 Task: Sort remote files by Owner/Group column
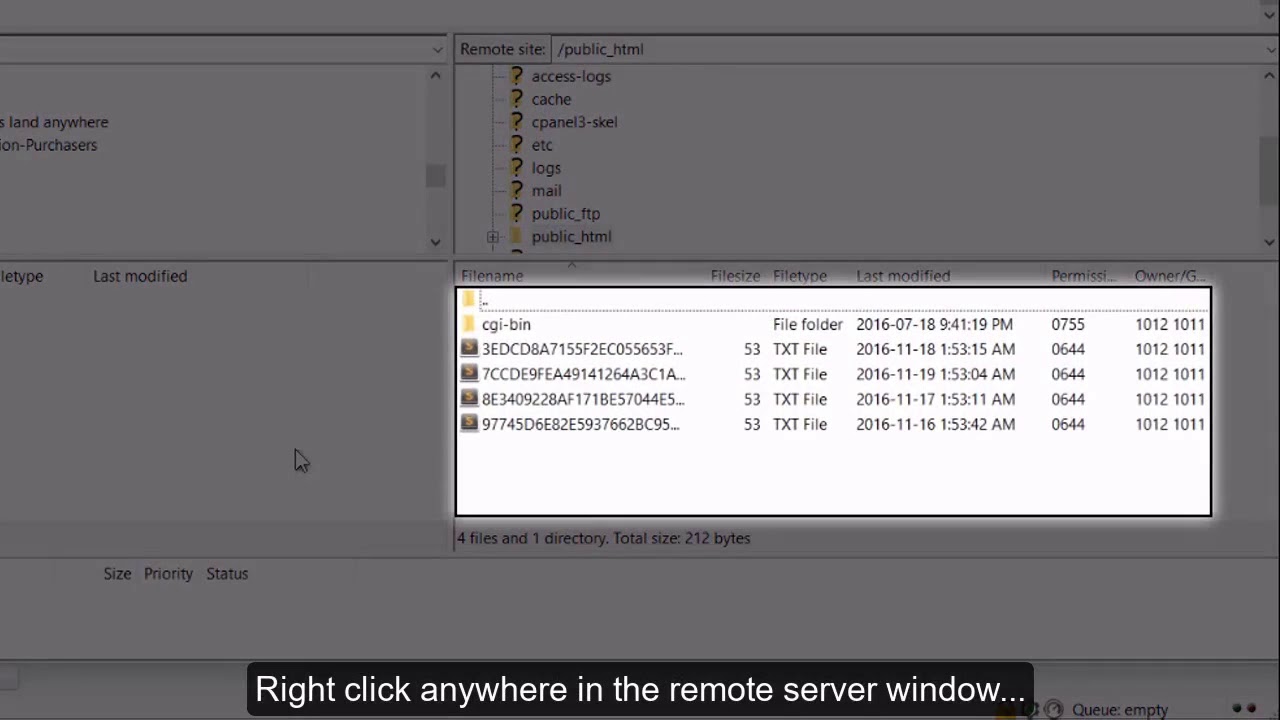click(1170, 276)
